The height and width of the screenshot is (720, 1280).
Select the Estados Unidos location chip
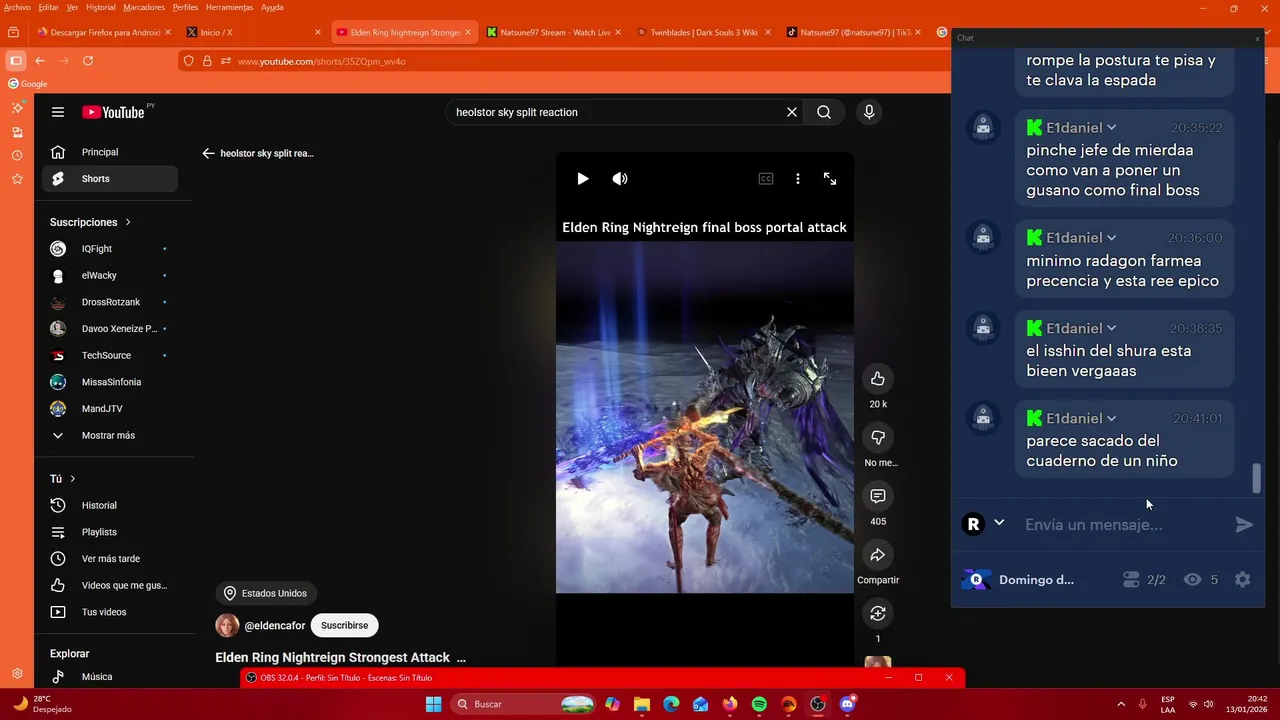tap(266, 593)
